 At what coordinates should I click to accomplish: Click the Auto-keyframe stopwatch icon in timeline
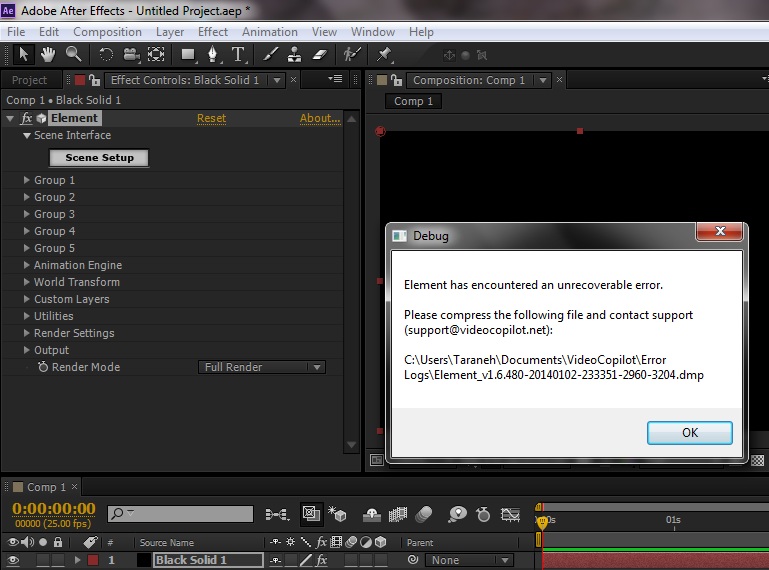point(484,514)
